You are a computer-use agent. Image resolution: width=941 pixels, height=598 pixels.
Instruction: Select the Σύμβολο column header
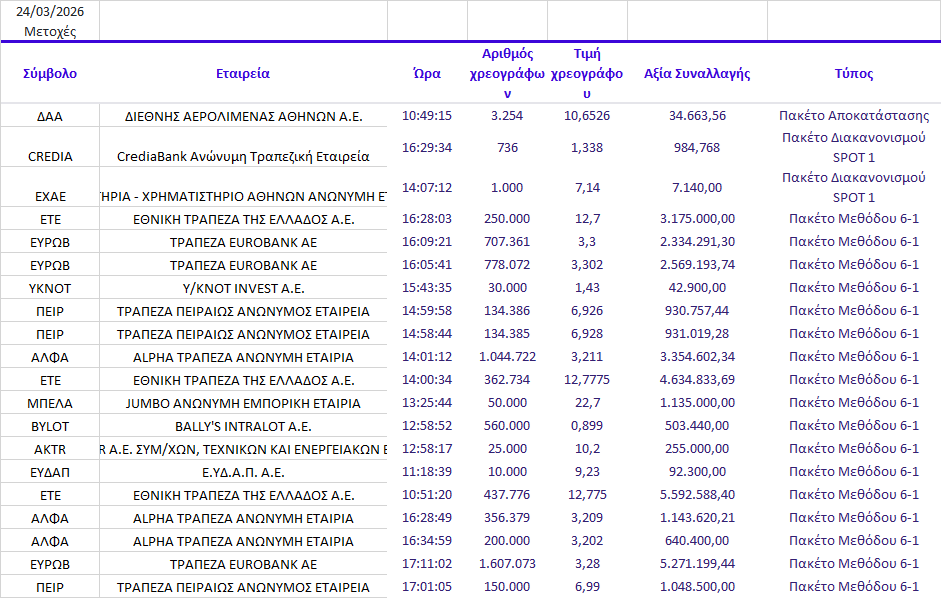click(50, 73)
